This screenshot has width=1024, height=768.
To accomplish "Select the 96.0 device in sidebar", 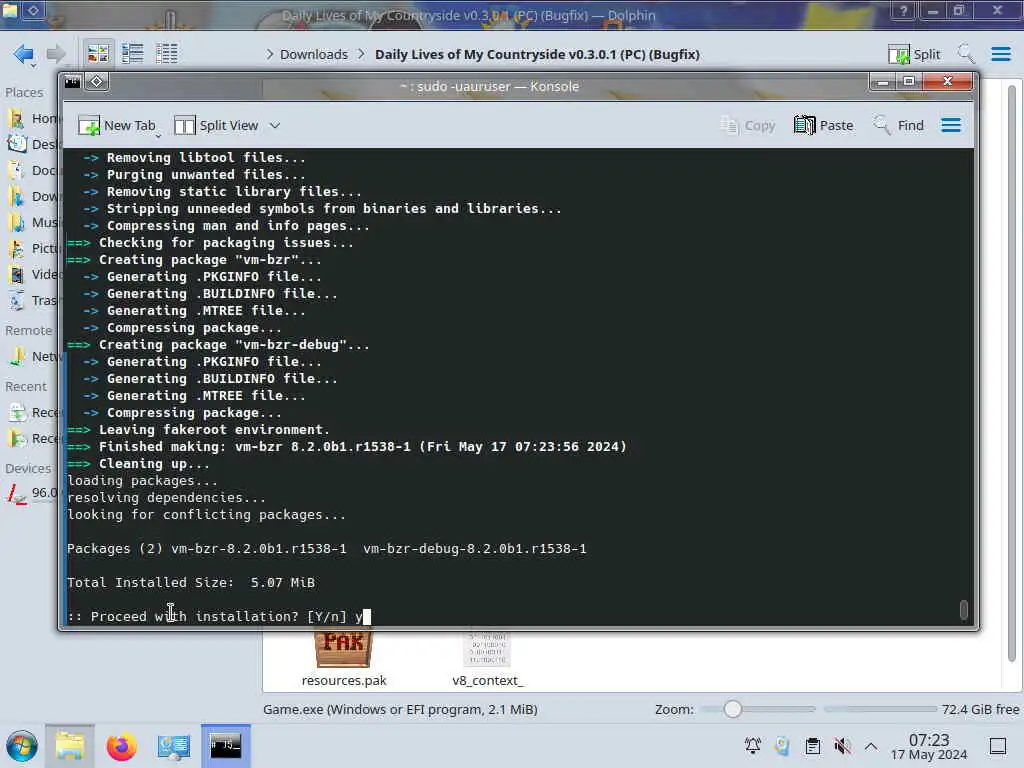I will [33, 493].
